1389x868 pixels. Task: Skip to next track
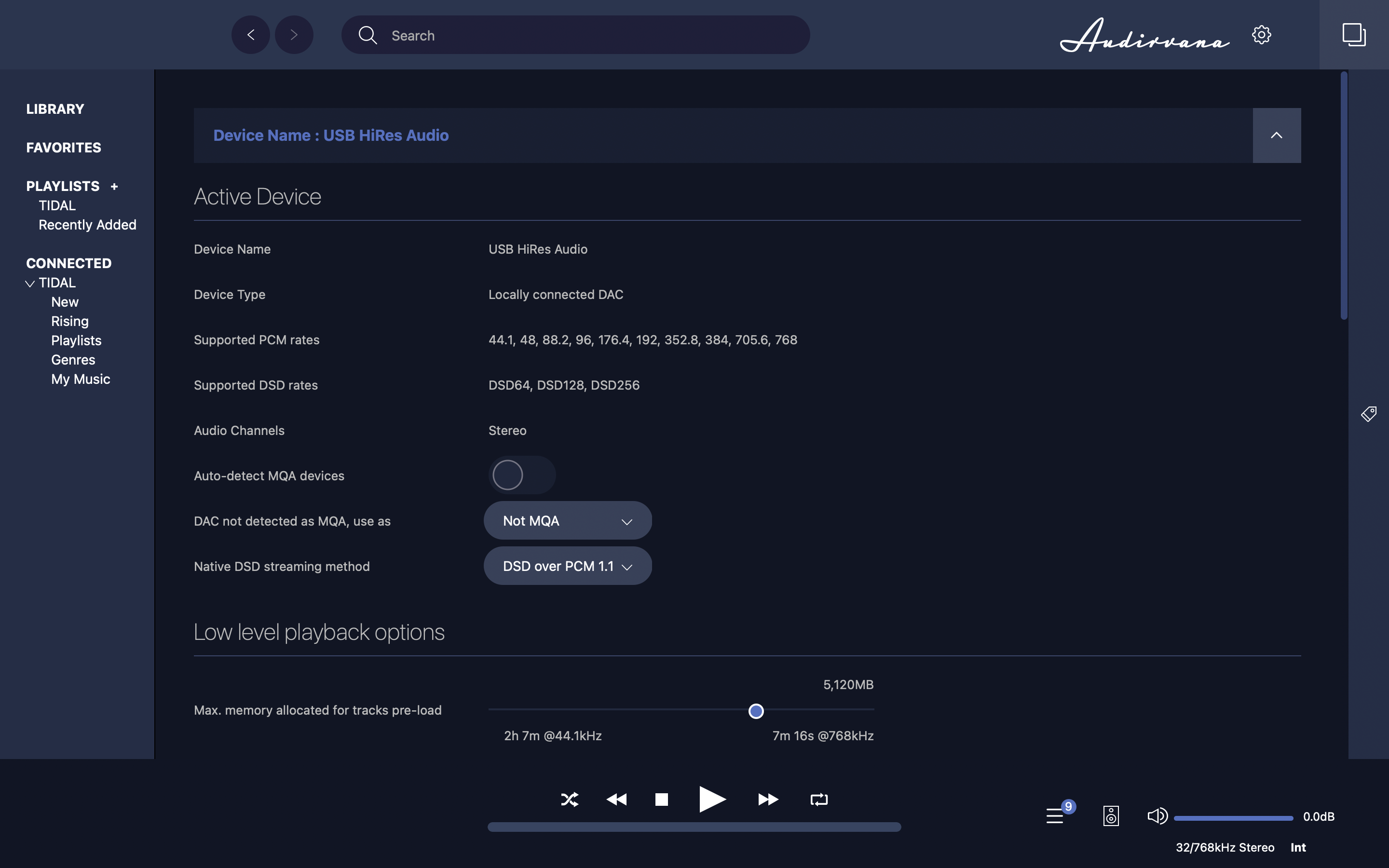pyautogui.click(x=768, y=799)
